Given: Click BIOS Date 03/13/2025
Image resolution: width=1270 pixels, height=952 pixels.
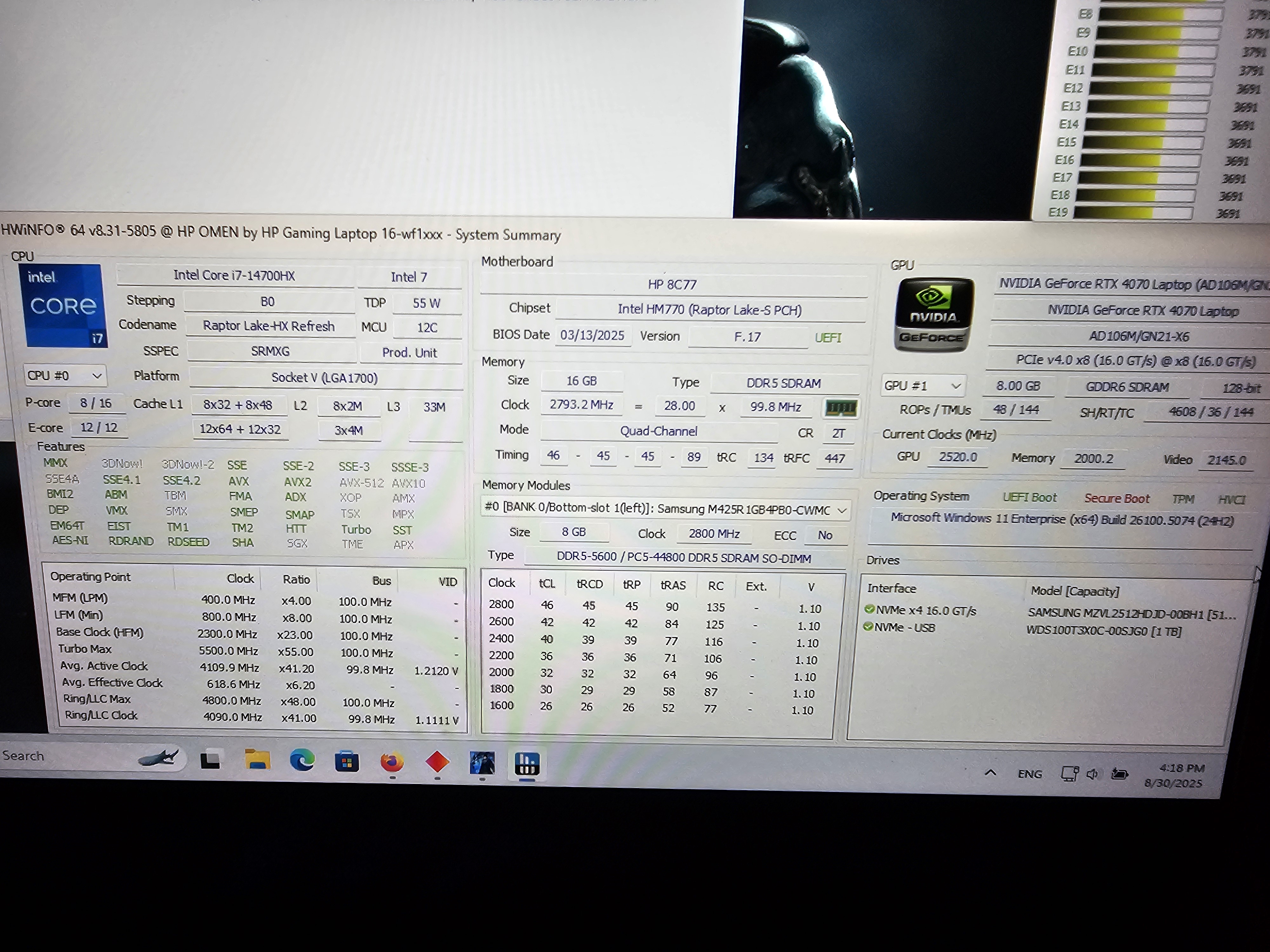Looking at the screenshot, I should 592,335.
